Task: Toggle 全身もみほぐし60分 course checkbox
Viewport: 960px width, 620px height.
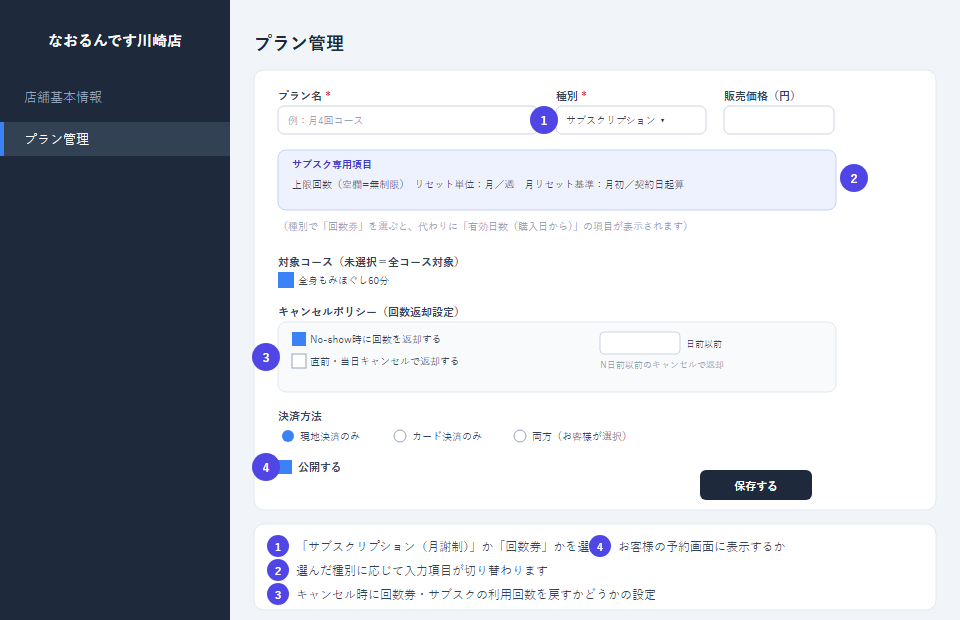Action: [286, 280]
